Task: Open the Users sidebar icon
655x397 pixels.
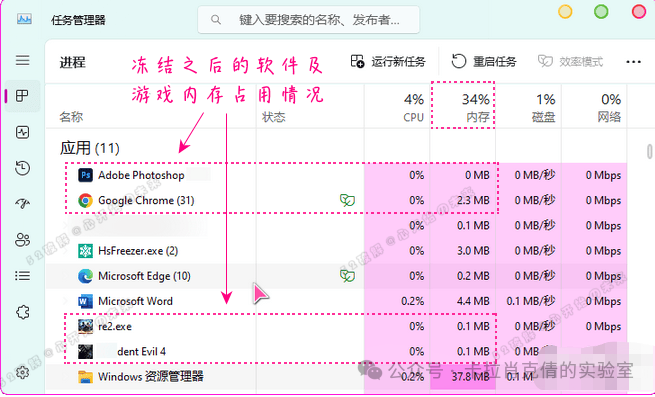Action: [23, 239]
